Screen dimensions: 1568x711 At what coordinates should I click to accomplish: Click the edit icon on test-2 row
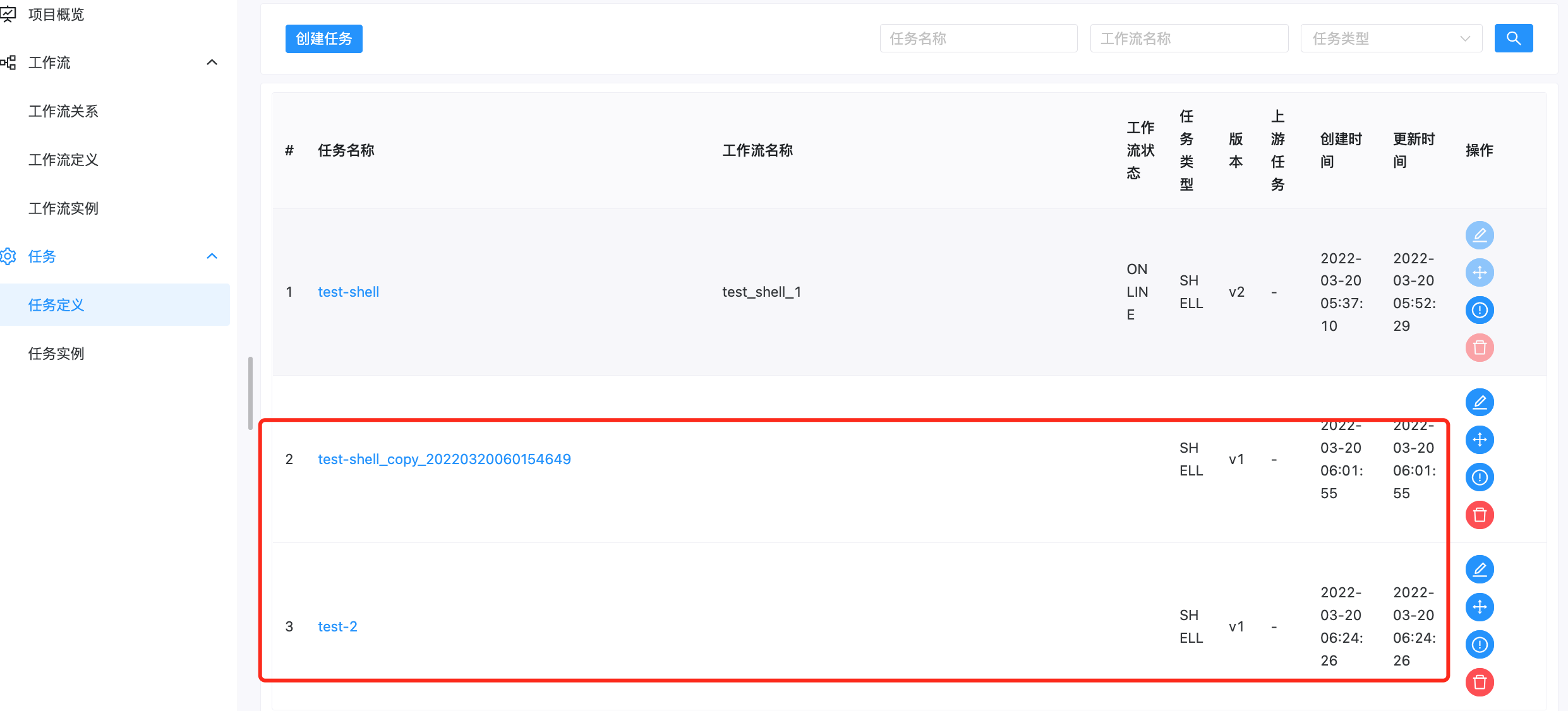(1480, 569)
